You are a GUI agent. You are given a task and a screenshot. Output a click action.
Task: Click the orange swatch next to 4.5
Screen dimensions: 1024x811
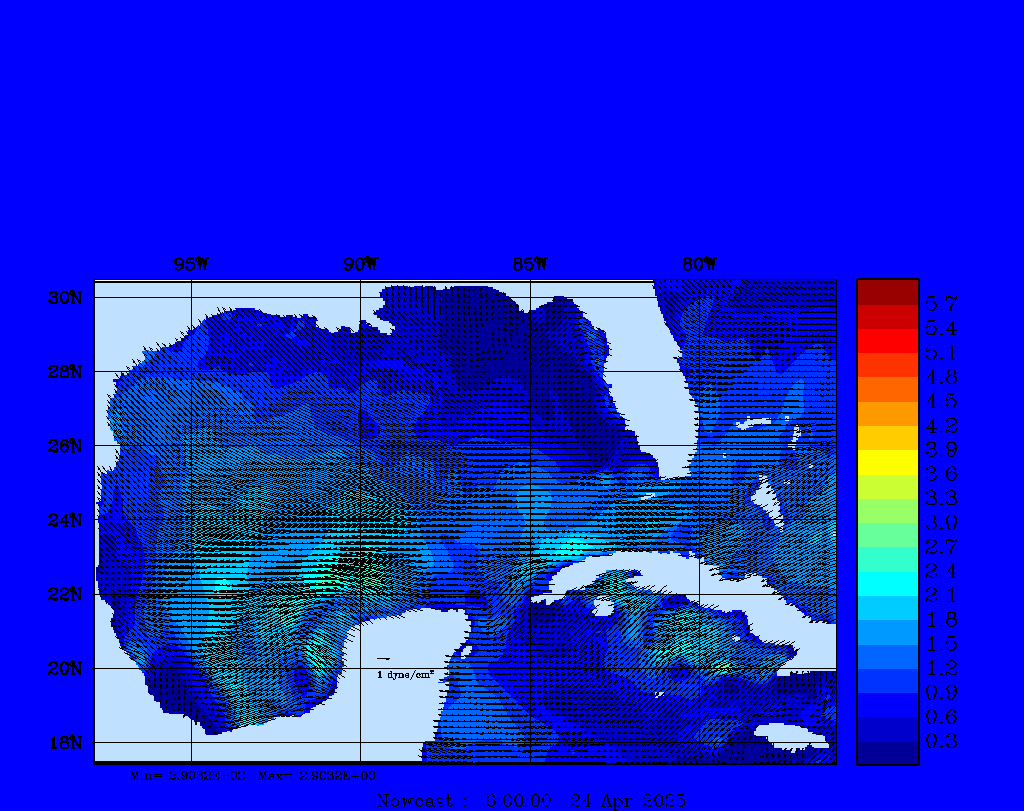point(887,413)
